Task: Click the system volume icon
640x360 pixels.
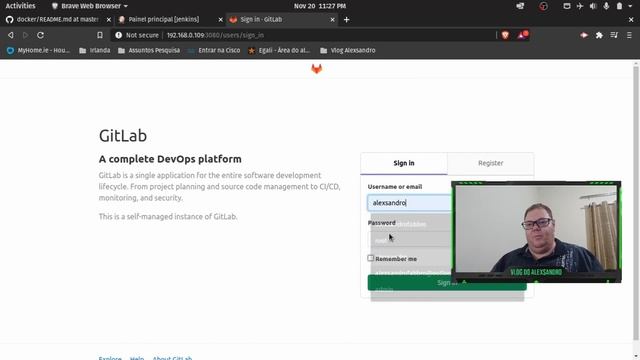Action: [593, 6]
